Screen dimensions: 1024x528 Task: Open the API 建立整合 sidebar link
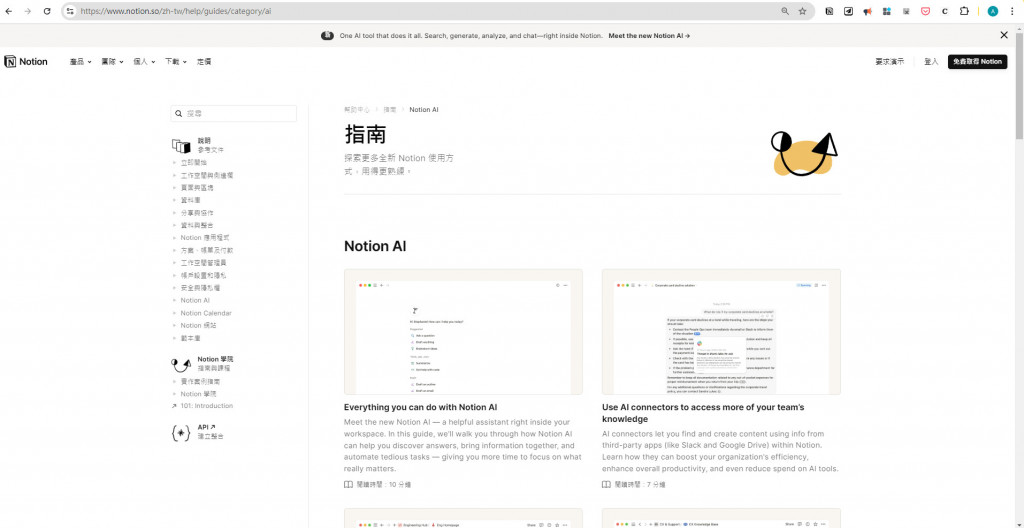pyautogui.click(x=210, y=432)
